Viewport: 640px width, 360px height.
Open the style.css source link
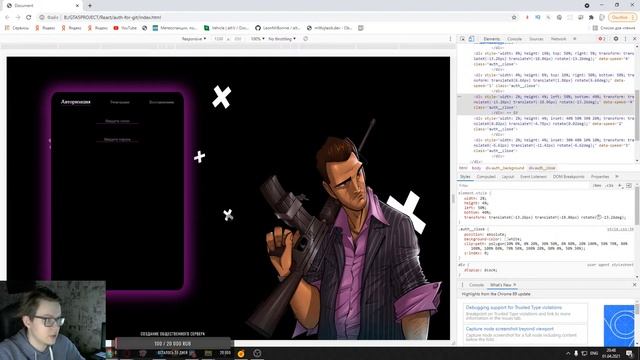[620, 229]
